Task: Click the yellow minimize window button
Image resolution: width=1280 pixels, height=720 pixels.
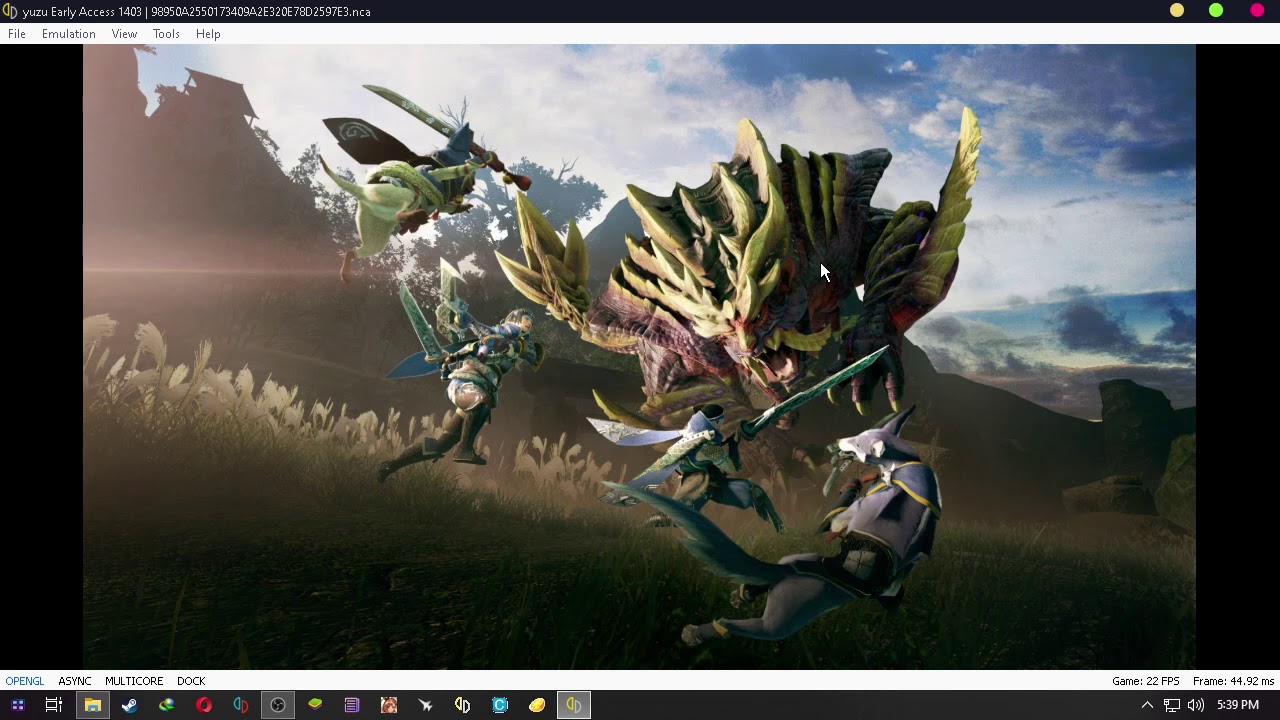Action: point(1177,11)
